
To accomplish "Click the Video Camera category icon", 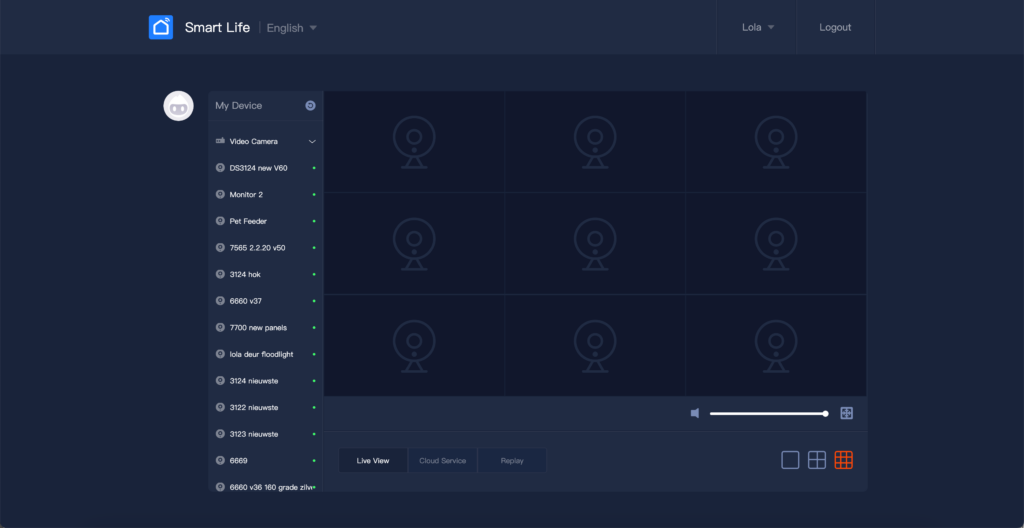I will click(220, 141).
